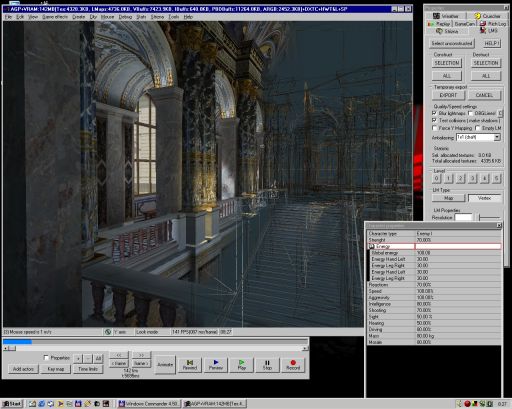The image size is (512, 409).
Task: Select Level 3 button
Action: [x=472, y=179]
